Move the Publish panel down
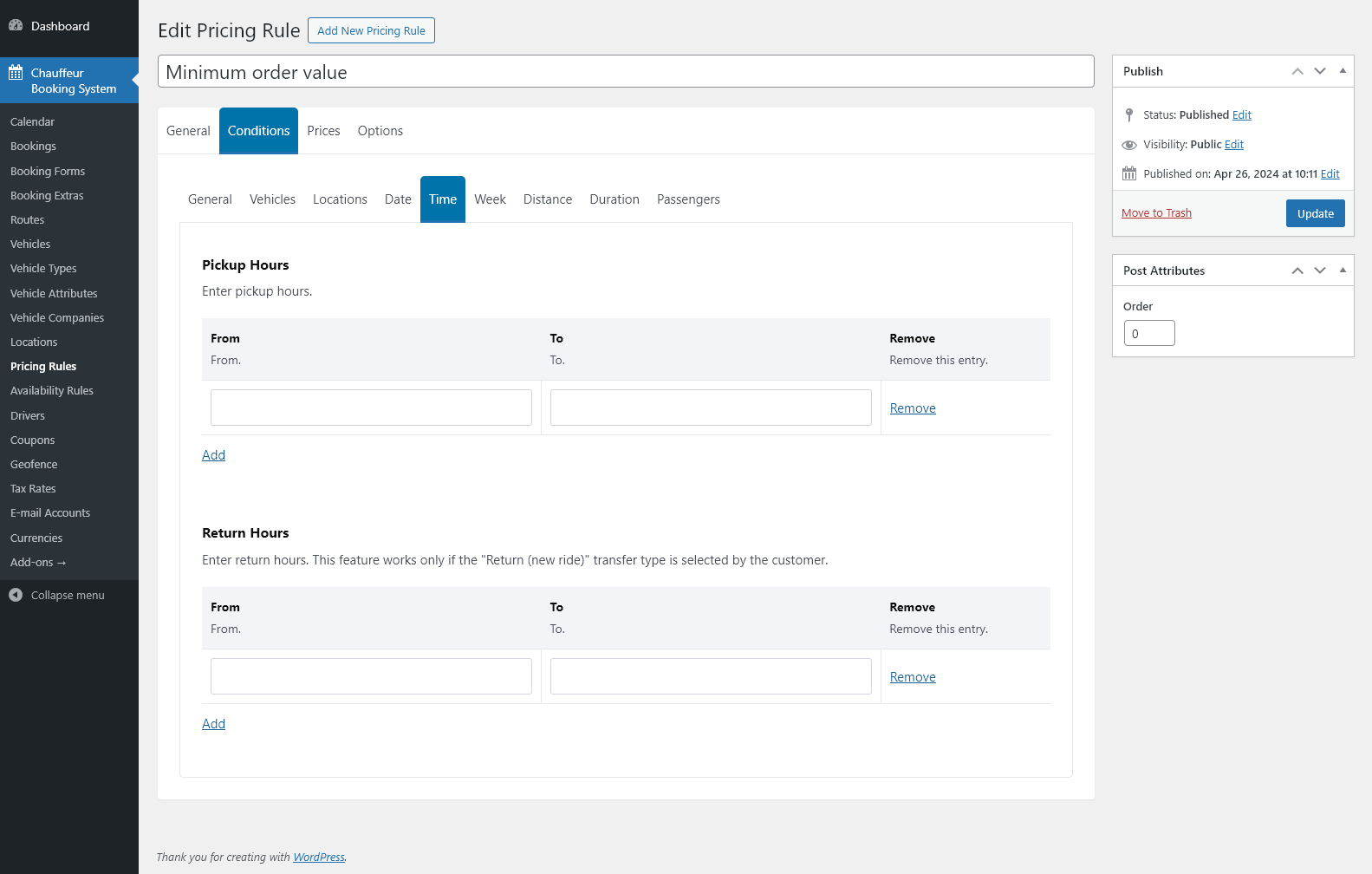The height and width of the screenshot is (874, 1372). (1319, 71)
